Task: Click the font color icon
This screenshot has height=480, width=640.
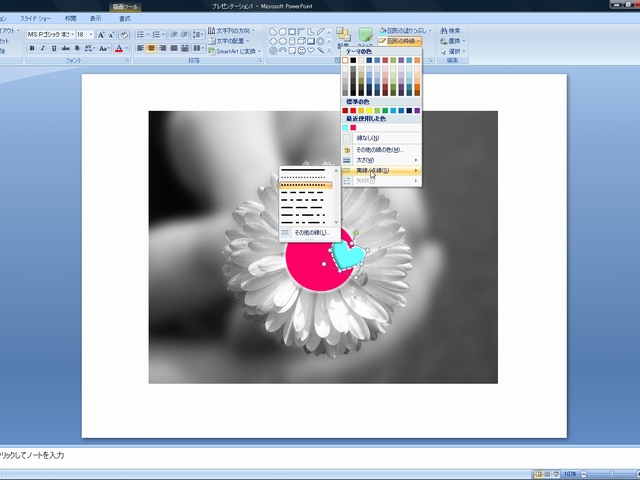Action: click(x=119, y=48)
